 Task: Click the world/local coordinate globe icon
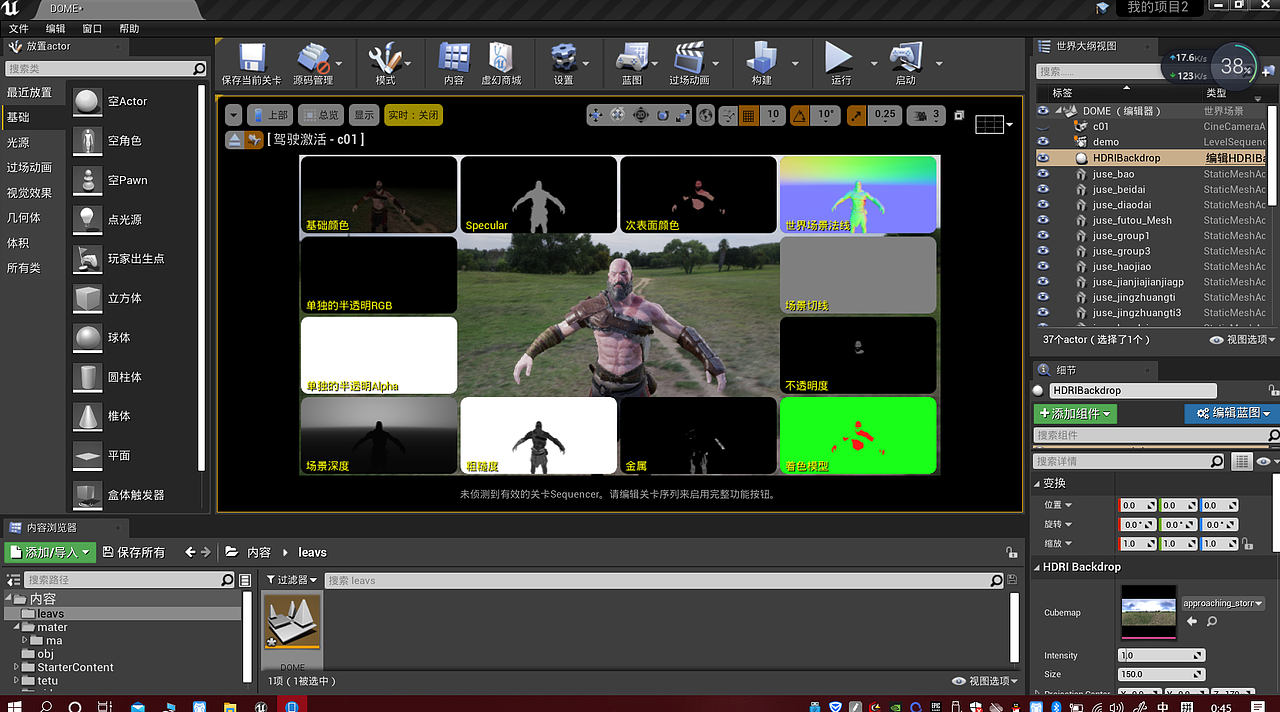[x=706, y=115]
